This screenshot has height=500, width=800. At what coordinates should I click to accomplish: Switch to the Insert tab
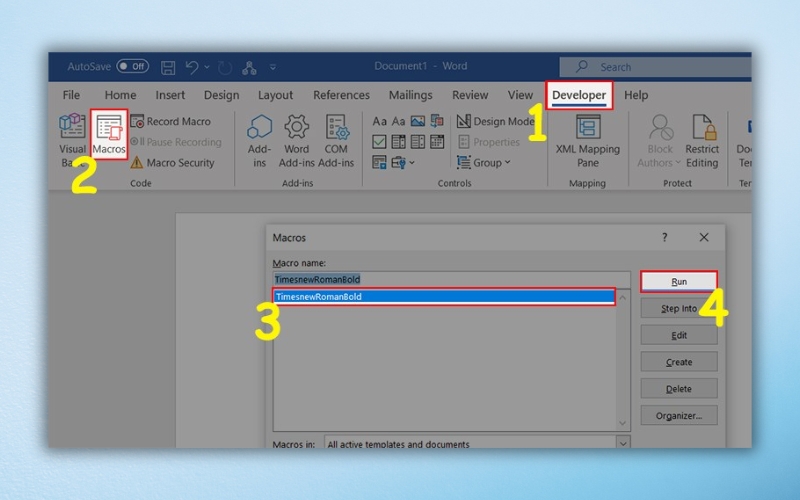click(x=170, y=95)
